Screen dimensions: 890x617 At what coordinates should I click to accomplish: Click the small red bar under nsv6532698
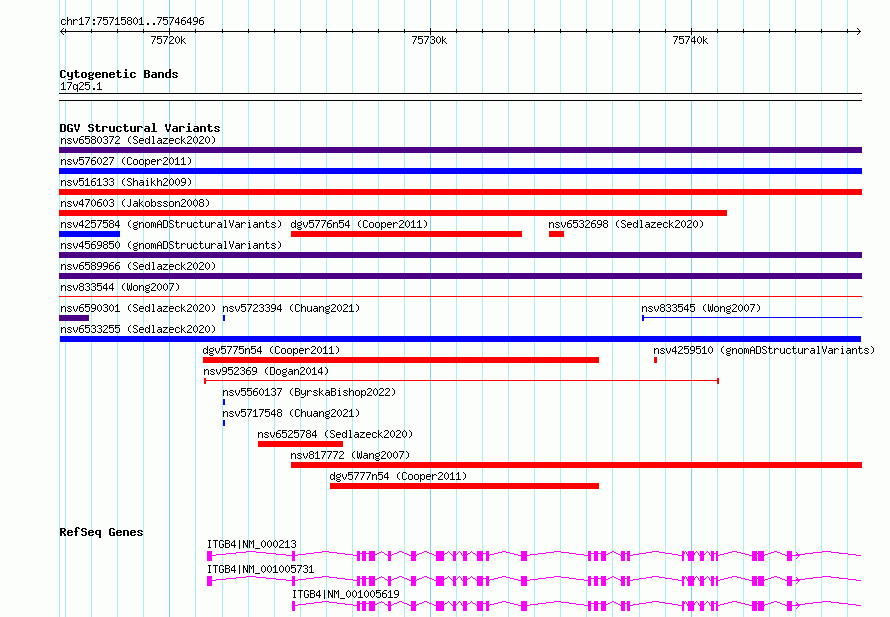(x=556, y=234)
